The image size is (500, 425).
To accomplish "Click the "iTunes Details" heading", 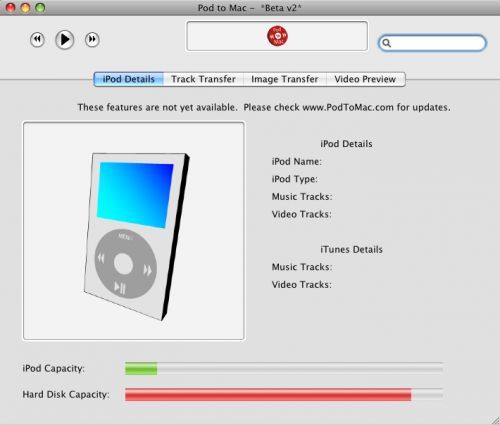I will [x=351, y=249].
